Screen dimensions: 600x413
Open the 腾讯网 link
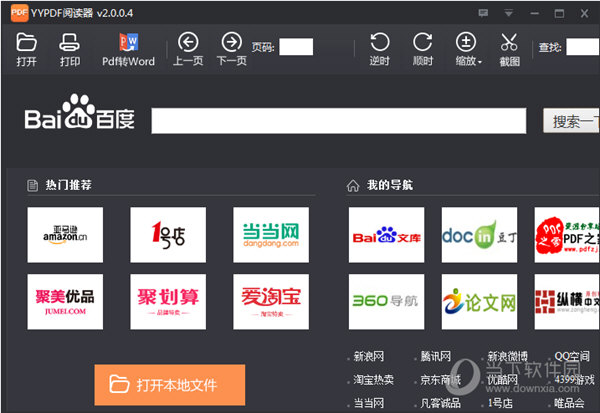[x=435, y=356]
